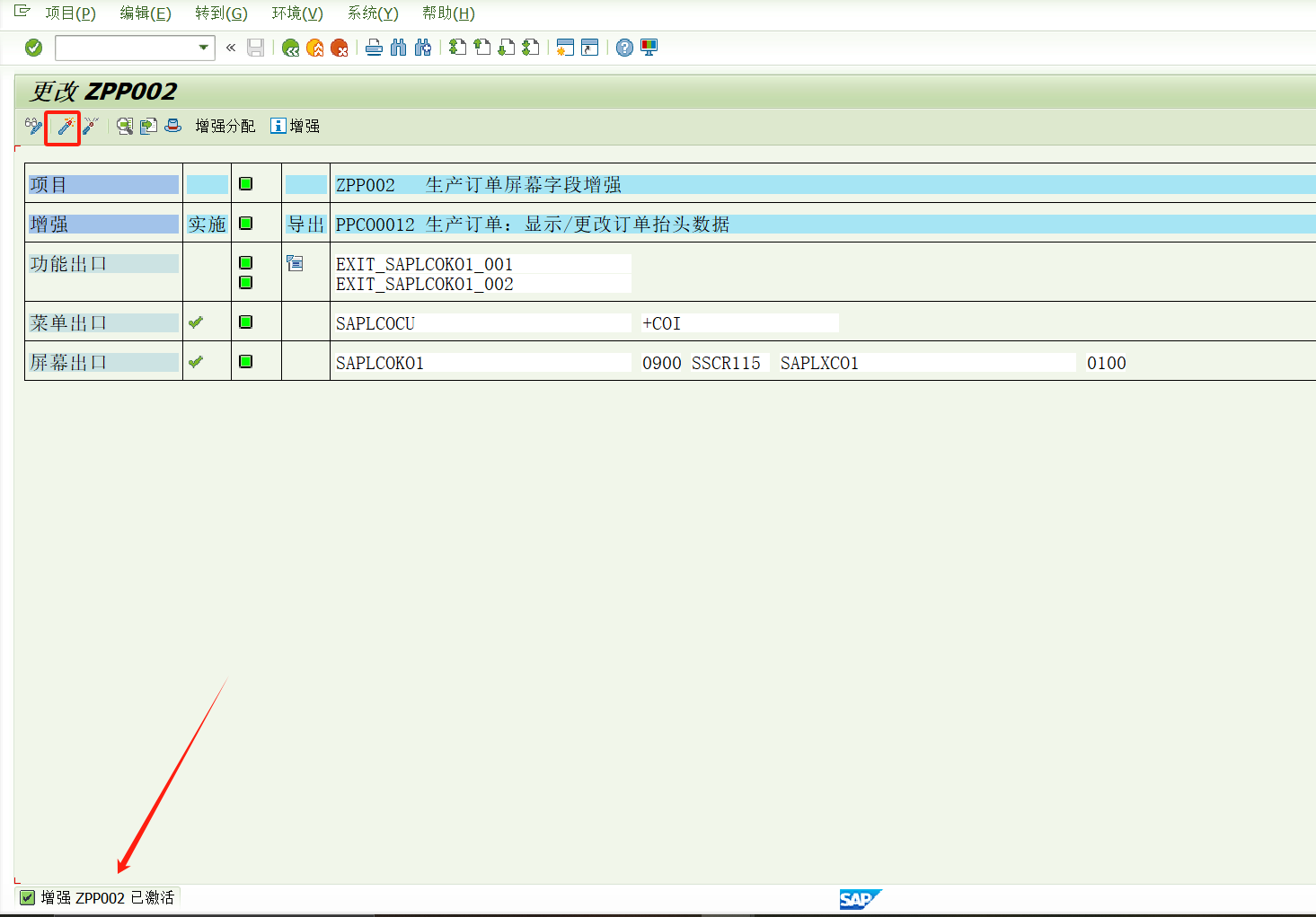The height and width of the screenshot is (917, 1316).
Task: Select the 项目 row label
Action: (103, 184)
